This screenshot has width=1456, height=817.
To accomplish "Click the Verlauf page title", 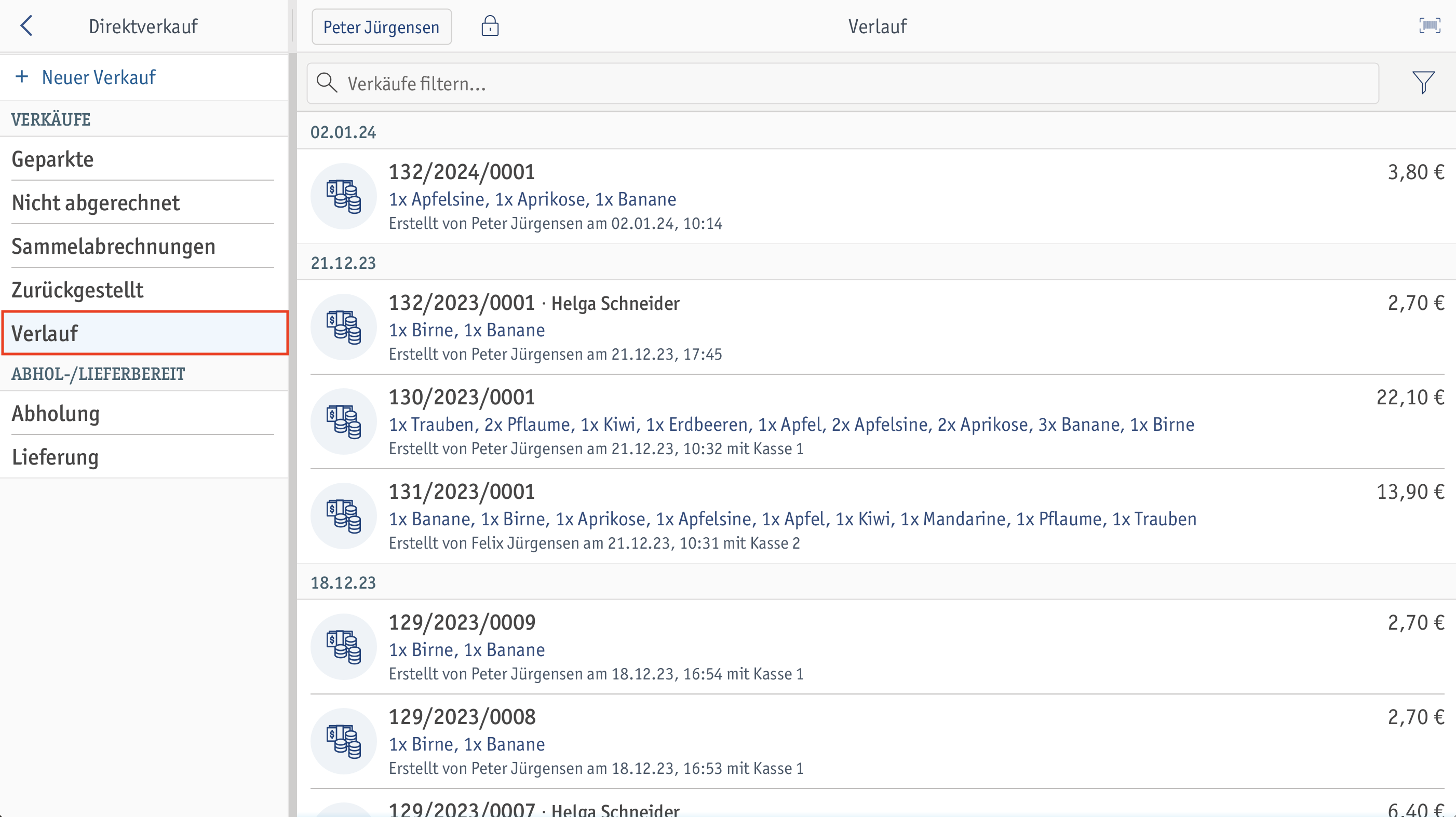I will click(x=877, y=26).
